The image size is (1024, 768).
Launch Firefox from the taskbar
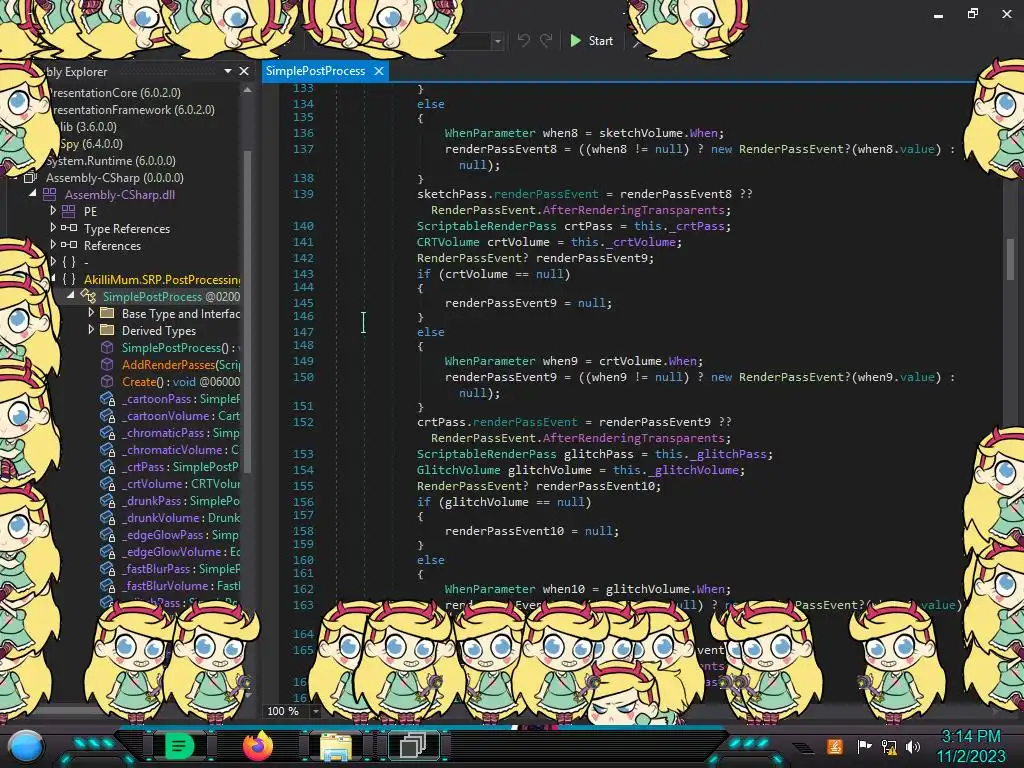click(x=258, y=746)
